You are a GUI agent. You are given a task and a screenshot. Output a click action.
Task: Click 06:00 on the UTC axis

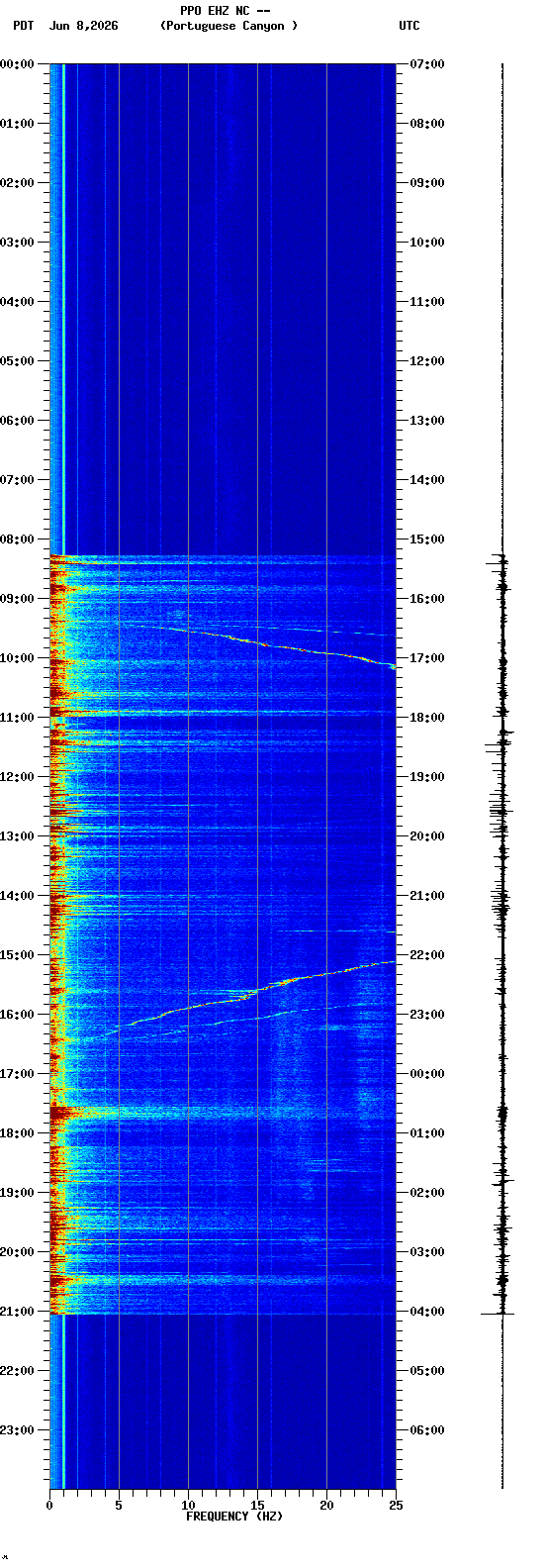(427, 1430)
